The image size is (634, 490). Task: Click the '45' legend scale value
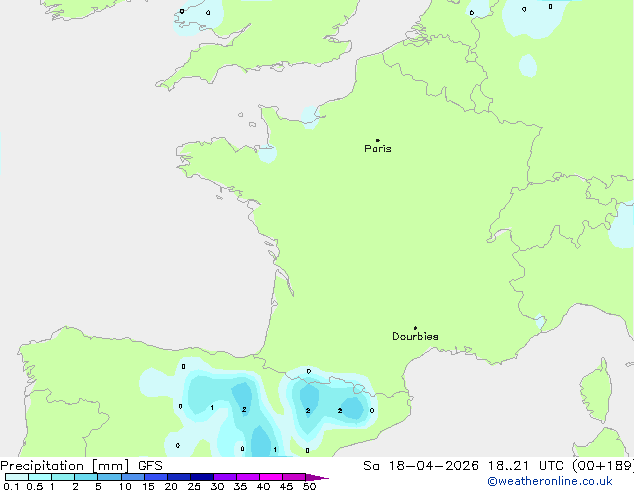point(286,486)
